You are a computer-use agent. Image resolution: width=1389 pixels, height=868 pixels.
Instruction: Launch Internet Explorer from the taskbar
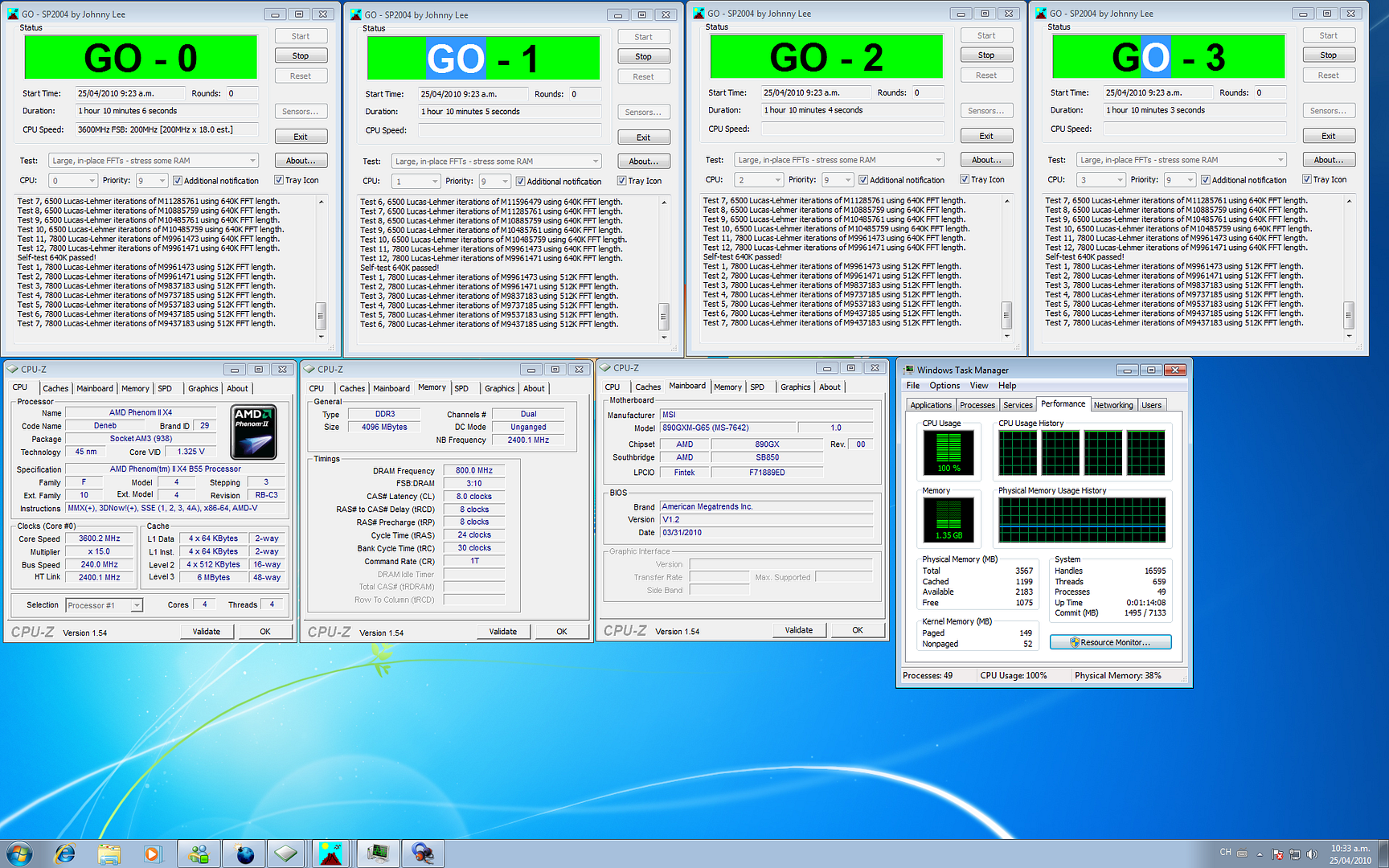[x=64, y=854]
